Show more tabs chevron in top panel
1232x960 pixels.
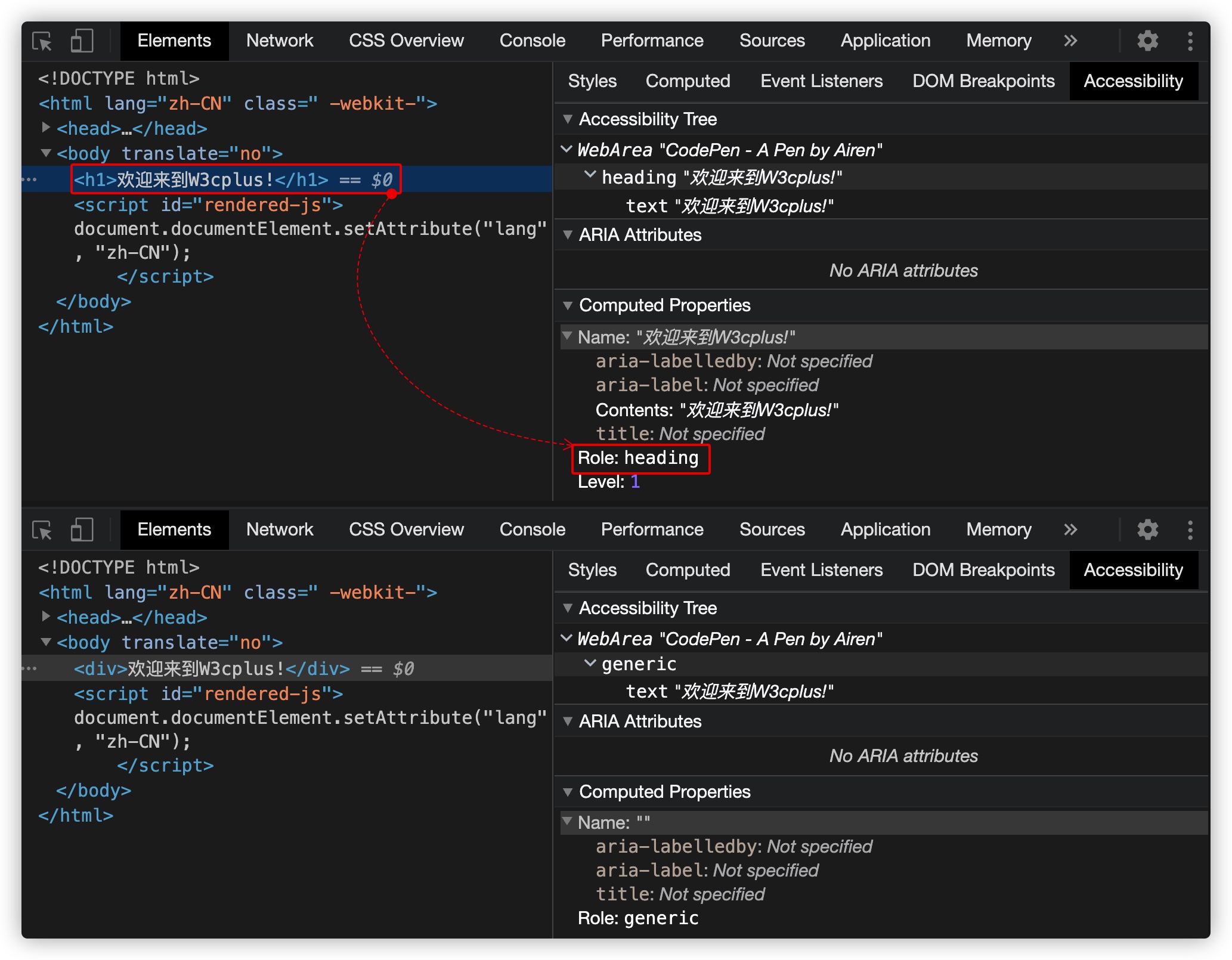click(x=1070, y=41)
